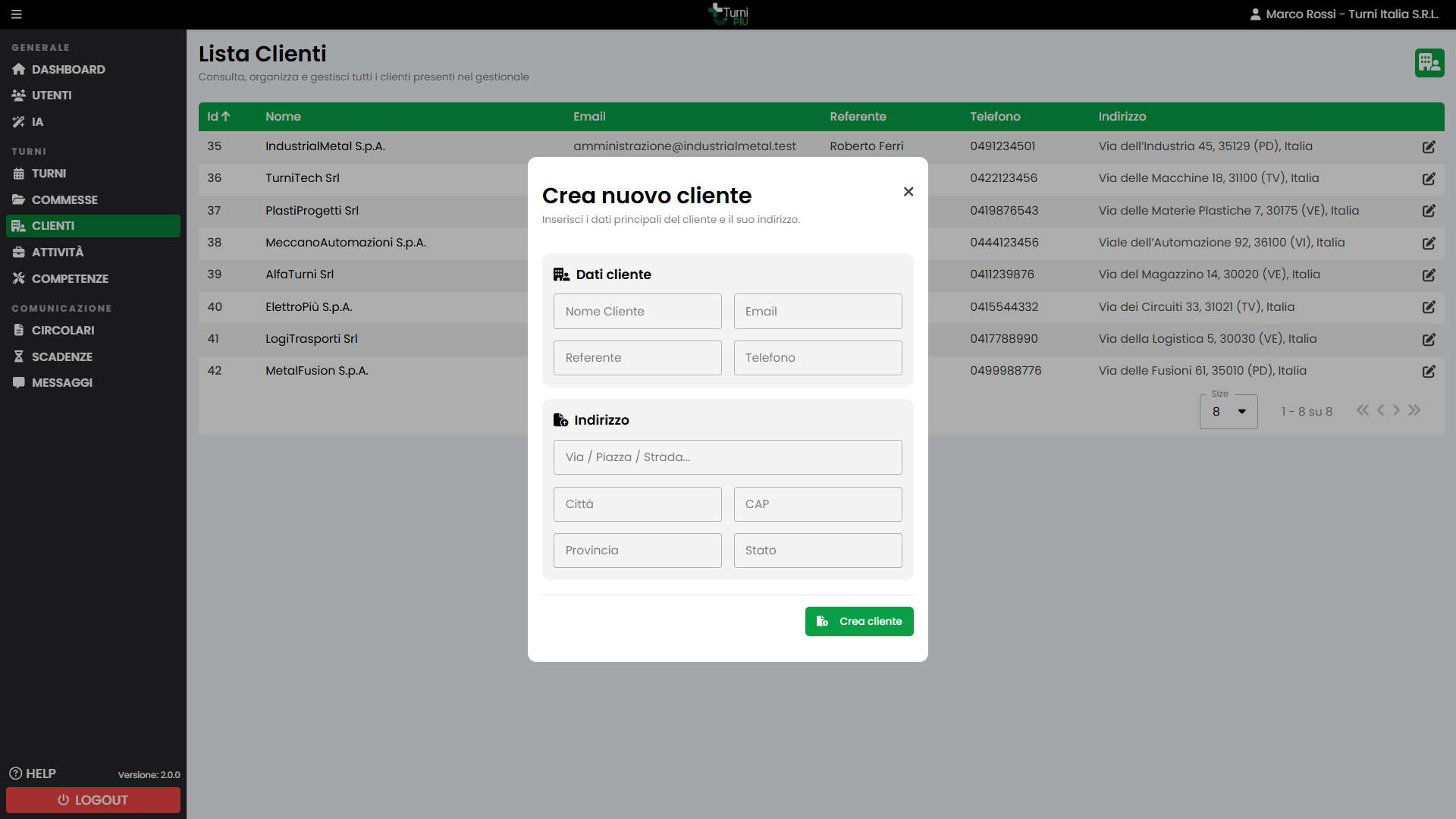Focus the Città input field
1456x819 pixels.
(638, 504)
